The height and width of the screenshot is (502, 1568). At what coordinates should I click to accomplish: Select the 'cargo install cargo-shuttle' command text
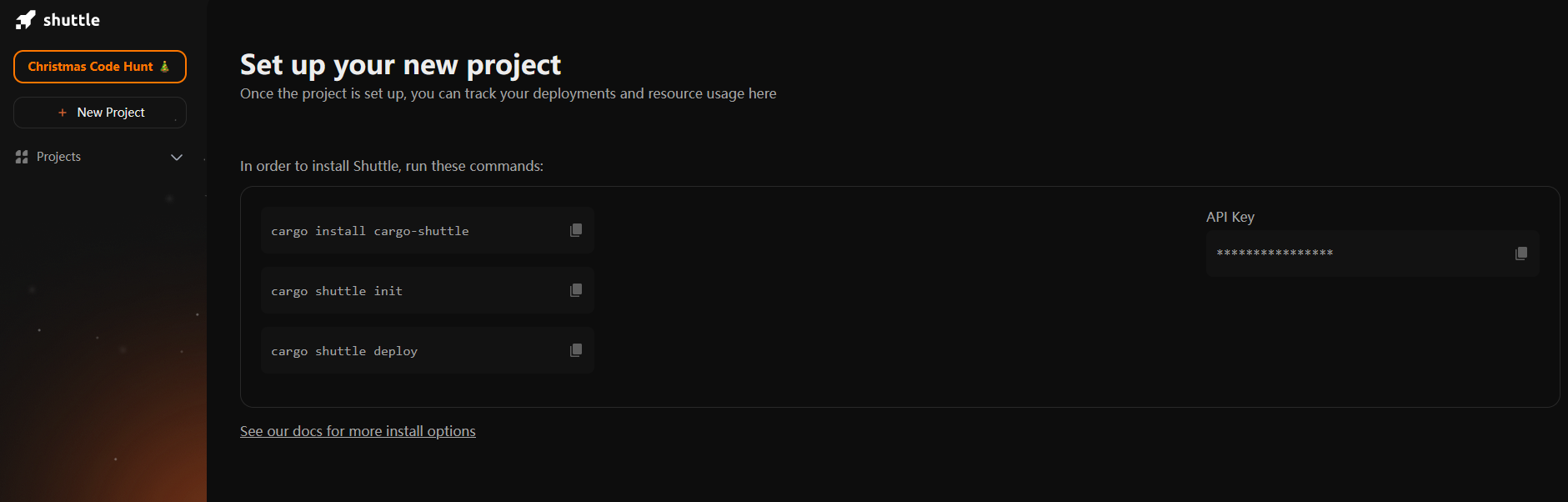point(370,231)
